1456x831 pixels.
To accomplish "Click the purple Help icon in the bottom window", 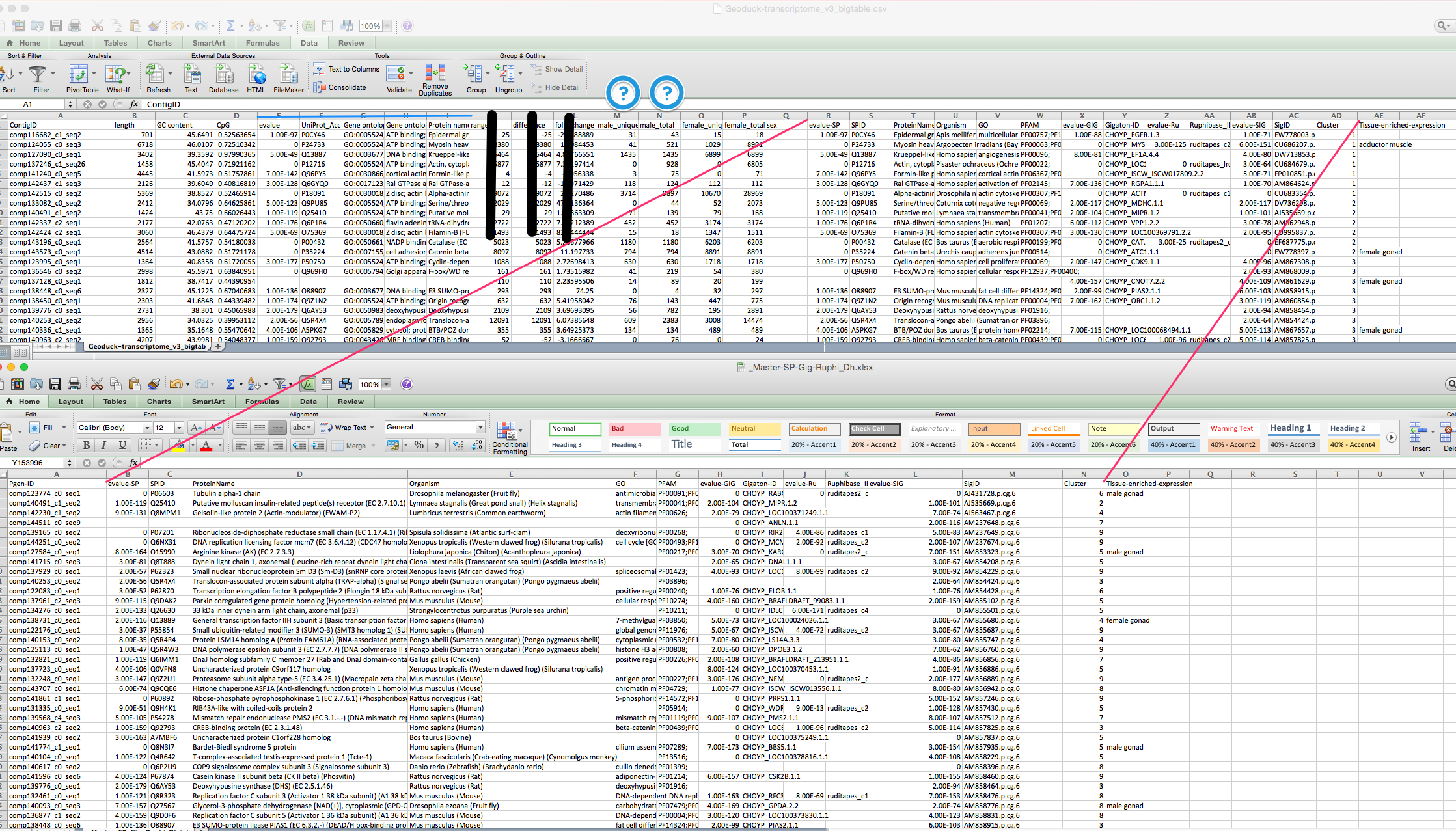I will coord(407,385).
